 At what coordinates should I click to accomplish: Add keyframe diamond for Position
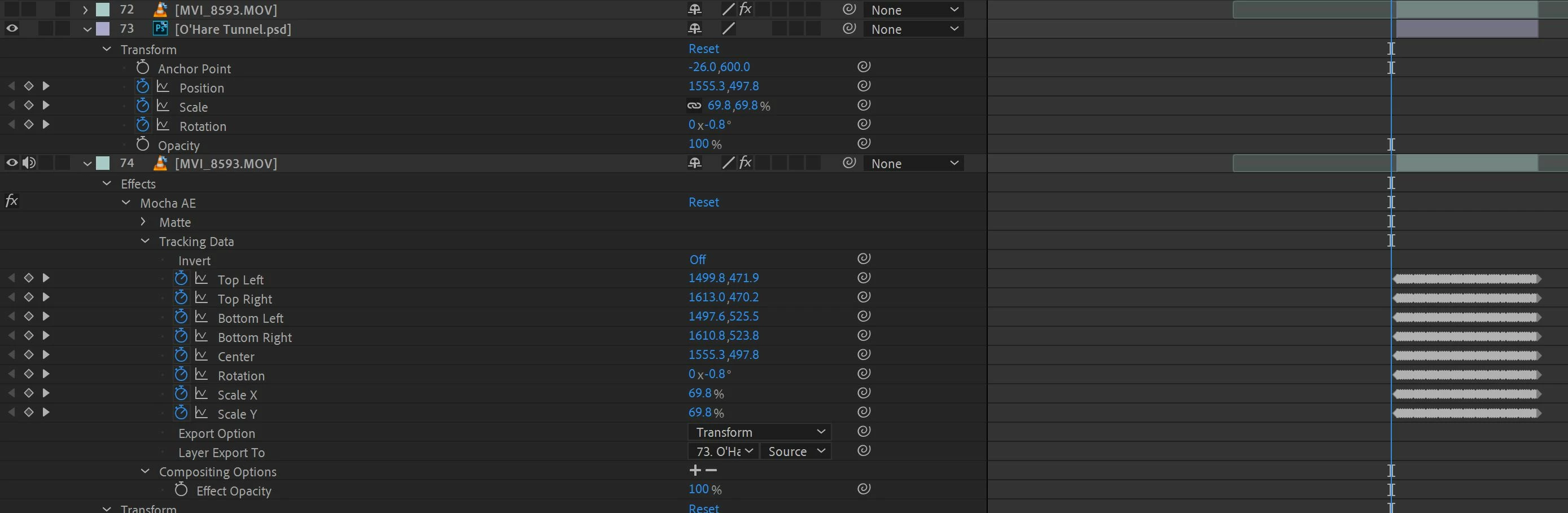(x=29, y=86)
